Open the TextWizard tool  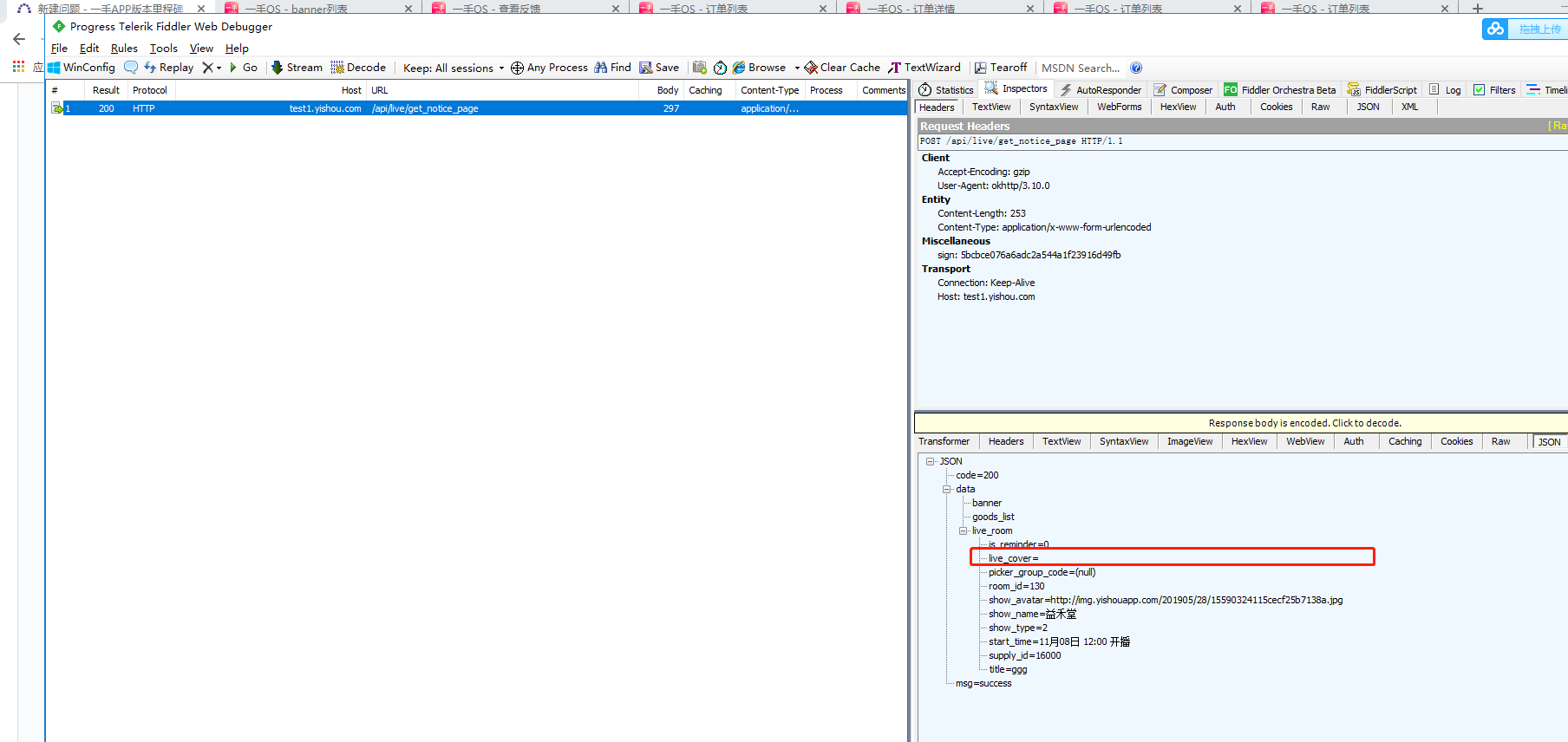(x=924, y=68)
